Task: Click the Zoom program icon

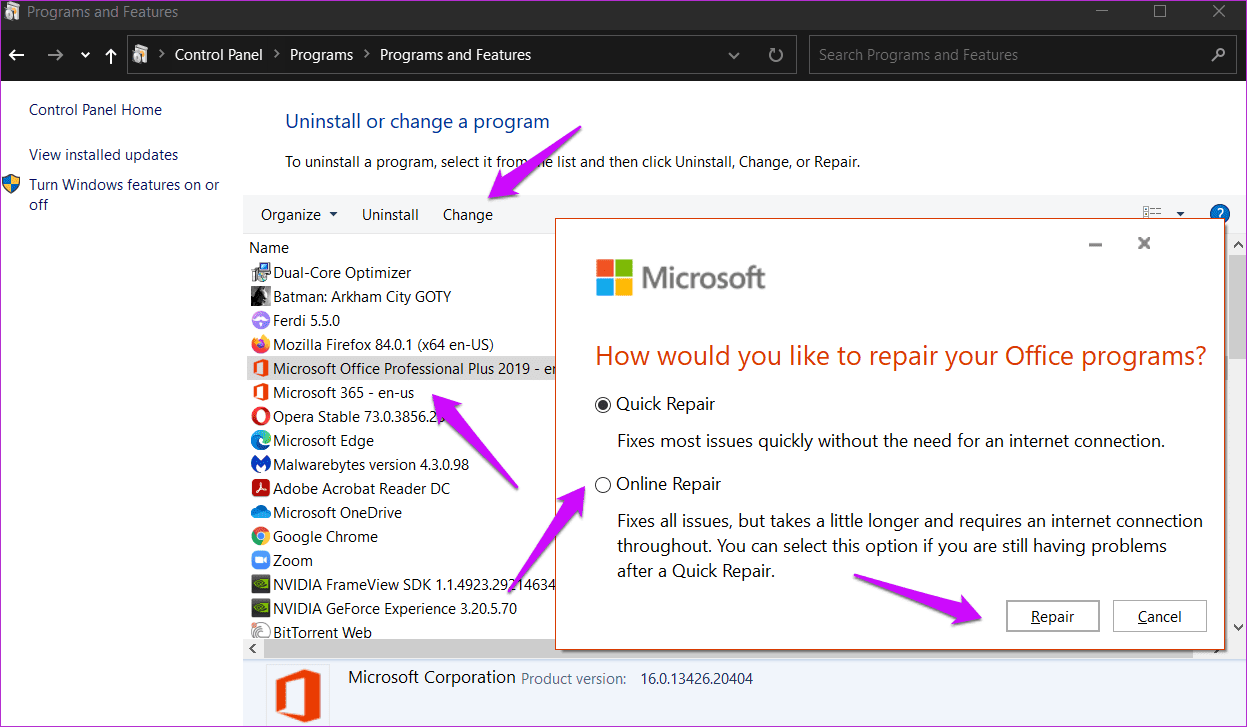Action: [x=260, y=560]
